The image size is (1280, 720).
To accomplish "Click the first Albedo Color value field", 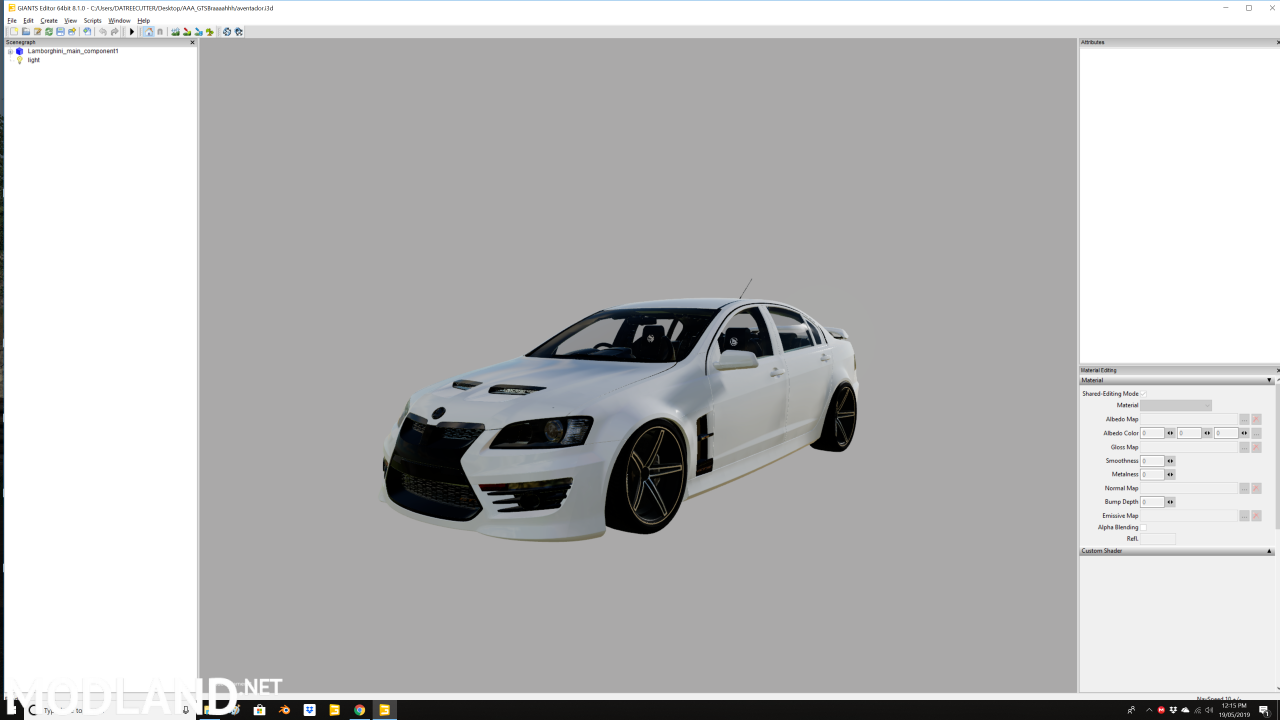I will point(1152,433).
